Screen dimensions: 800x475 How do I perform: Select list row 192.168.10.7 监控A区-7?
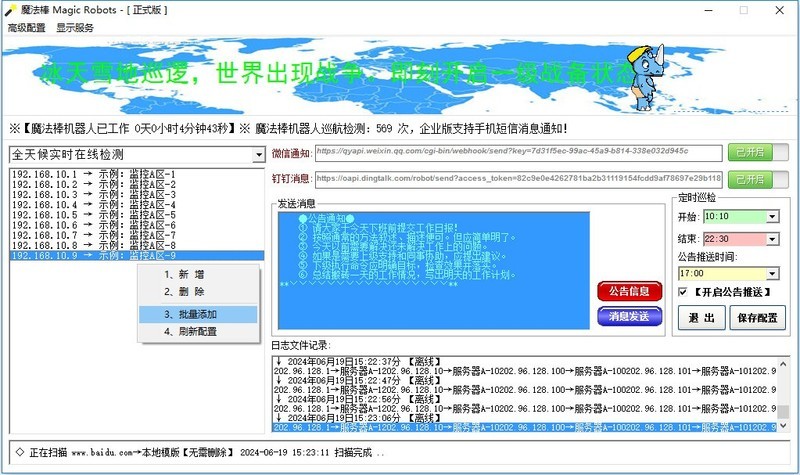[x=137, y=235]
